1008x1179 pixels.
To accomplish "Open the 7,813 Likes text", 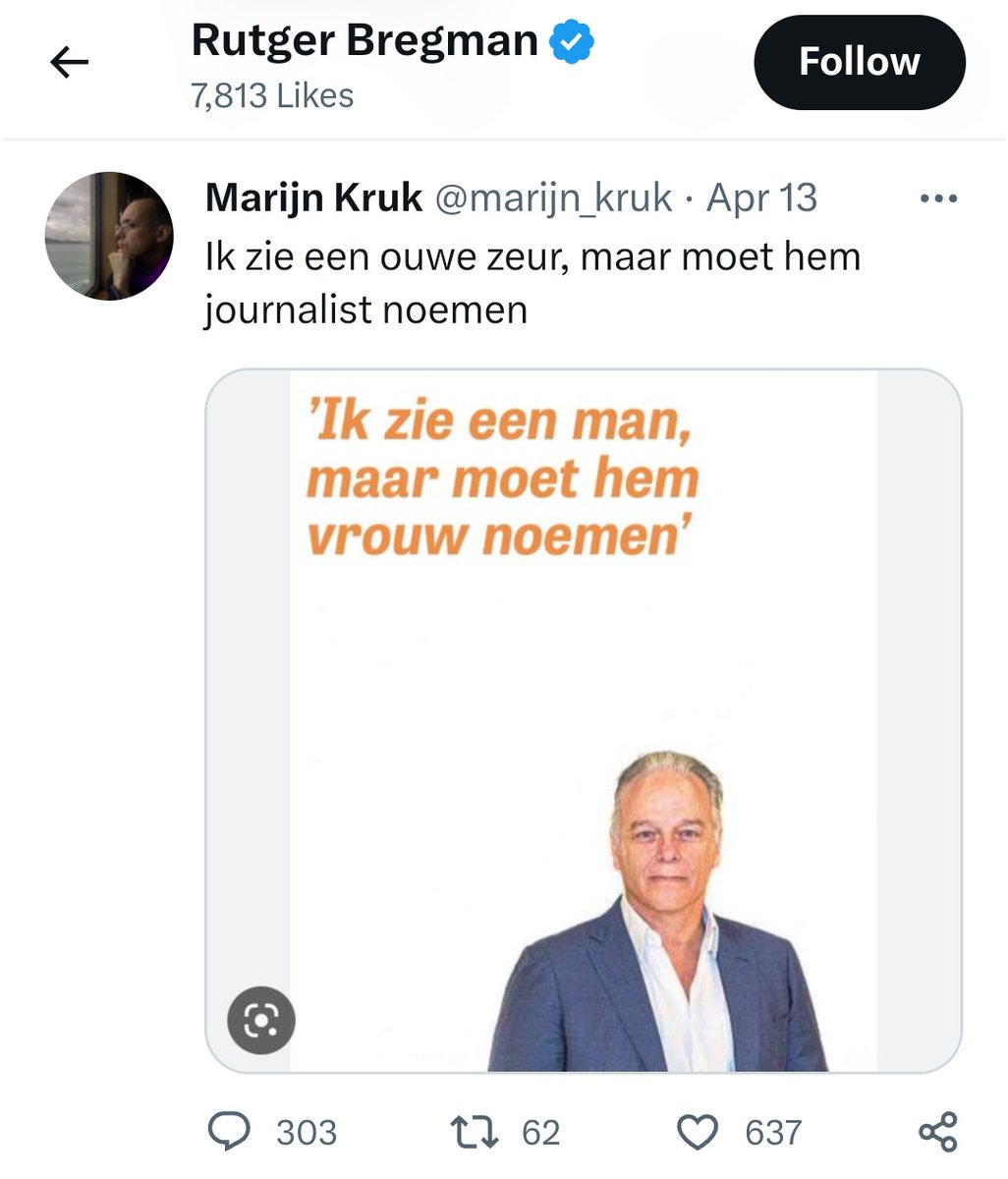I will 272,95.
